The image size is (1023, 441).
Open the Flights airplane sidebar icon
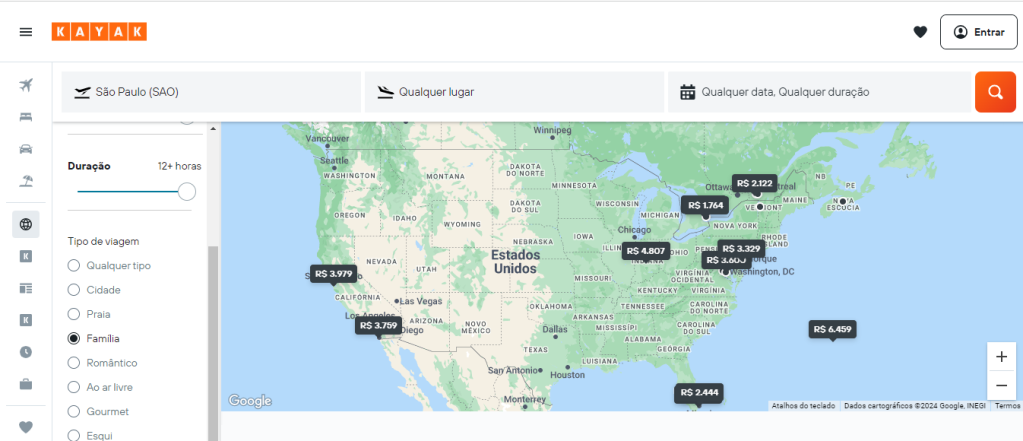[x=25, y=85]
